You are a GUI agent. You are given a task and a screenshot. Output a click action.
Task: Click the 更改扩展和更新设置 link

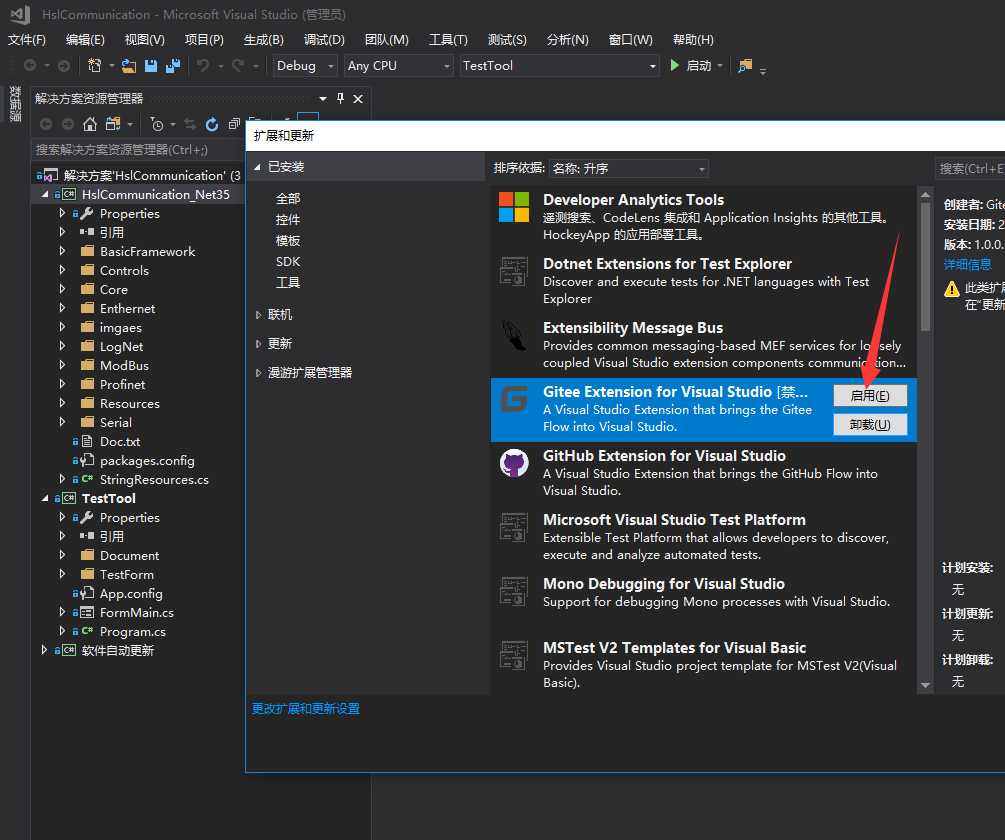[x=305, y=708]
